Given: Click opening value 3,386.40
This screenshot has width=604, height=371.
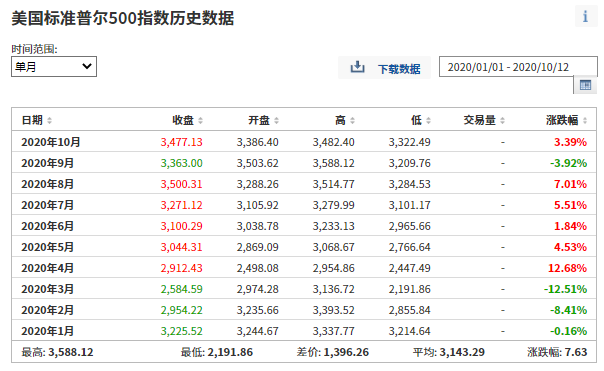Looking at the screenshot, I should pyautogui.click(x=257, y=142).
